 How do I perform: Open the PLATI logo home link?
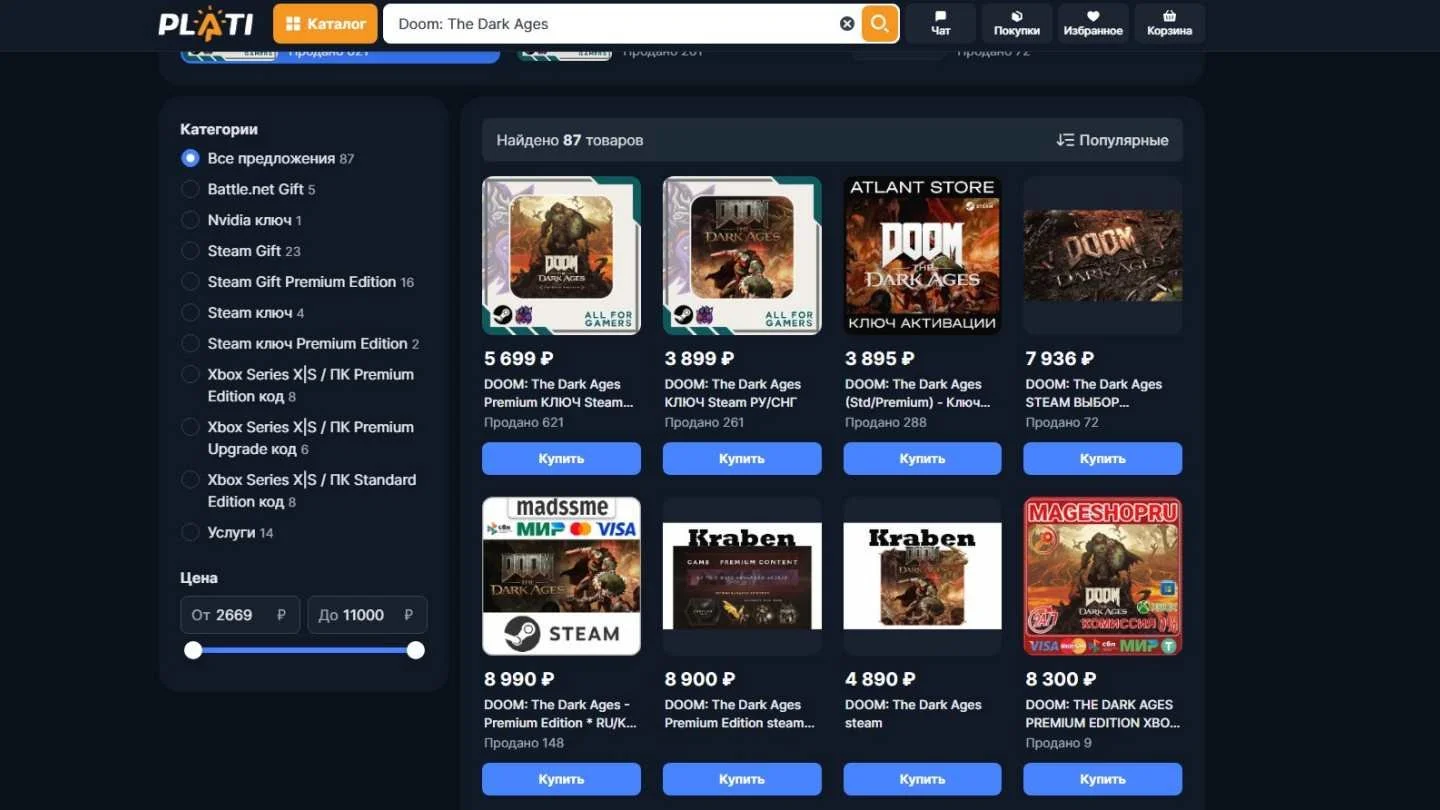pos(205,23)
